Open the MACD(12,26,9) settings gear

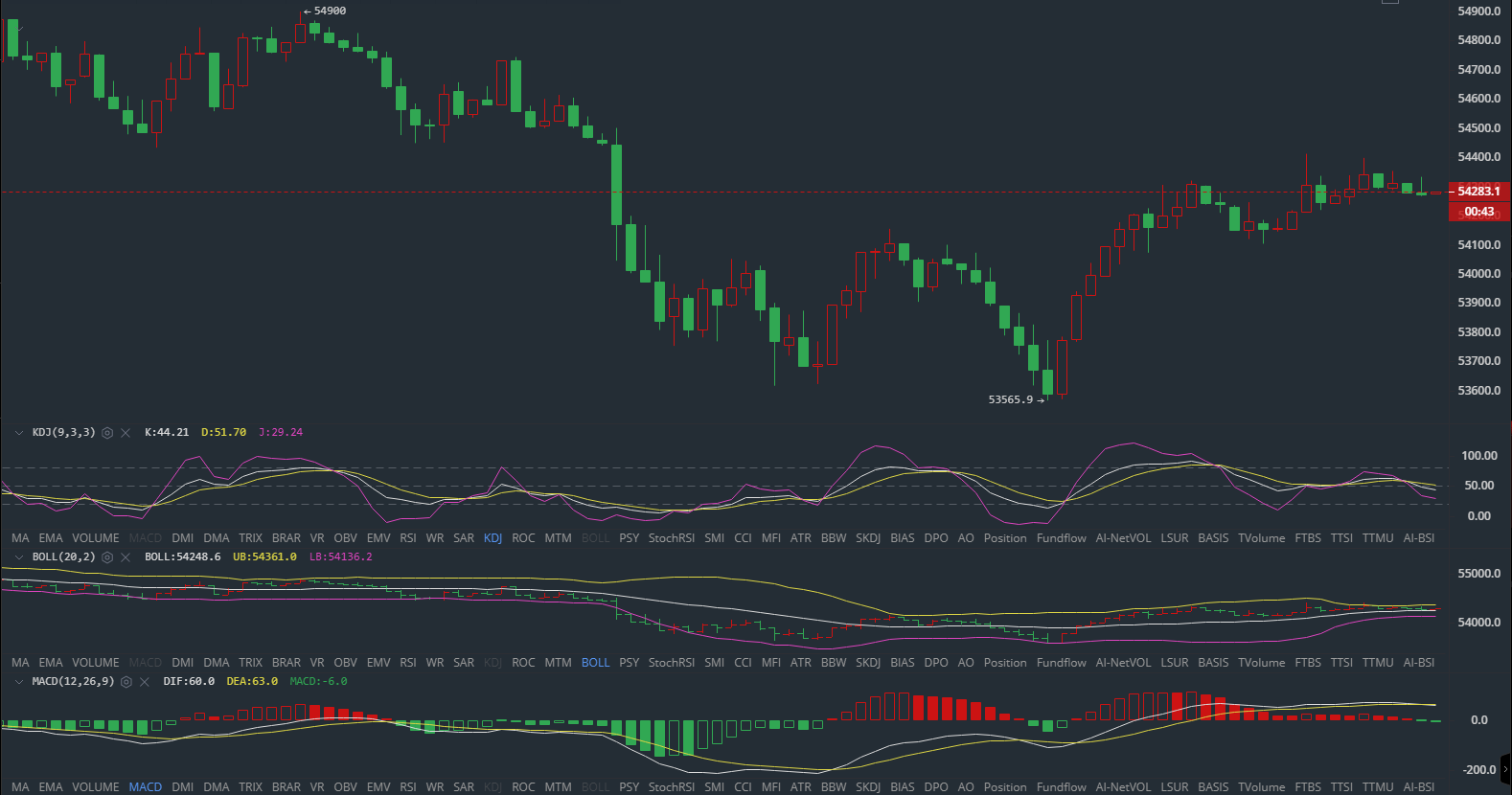click(x=126, y=682)
